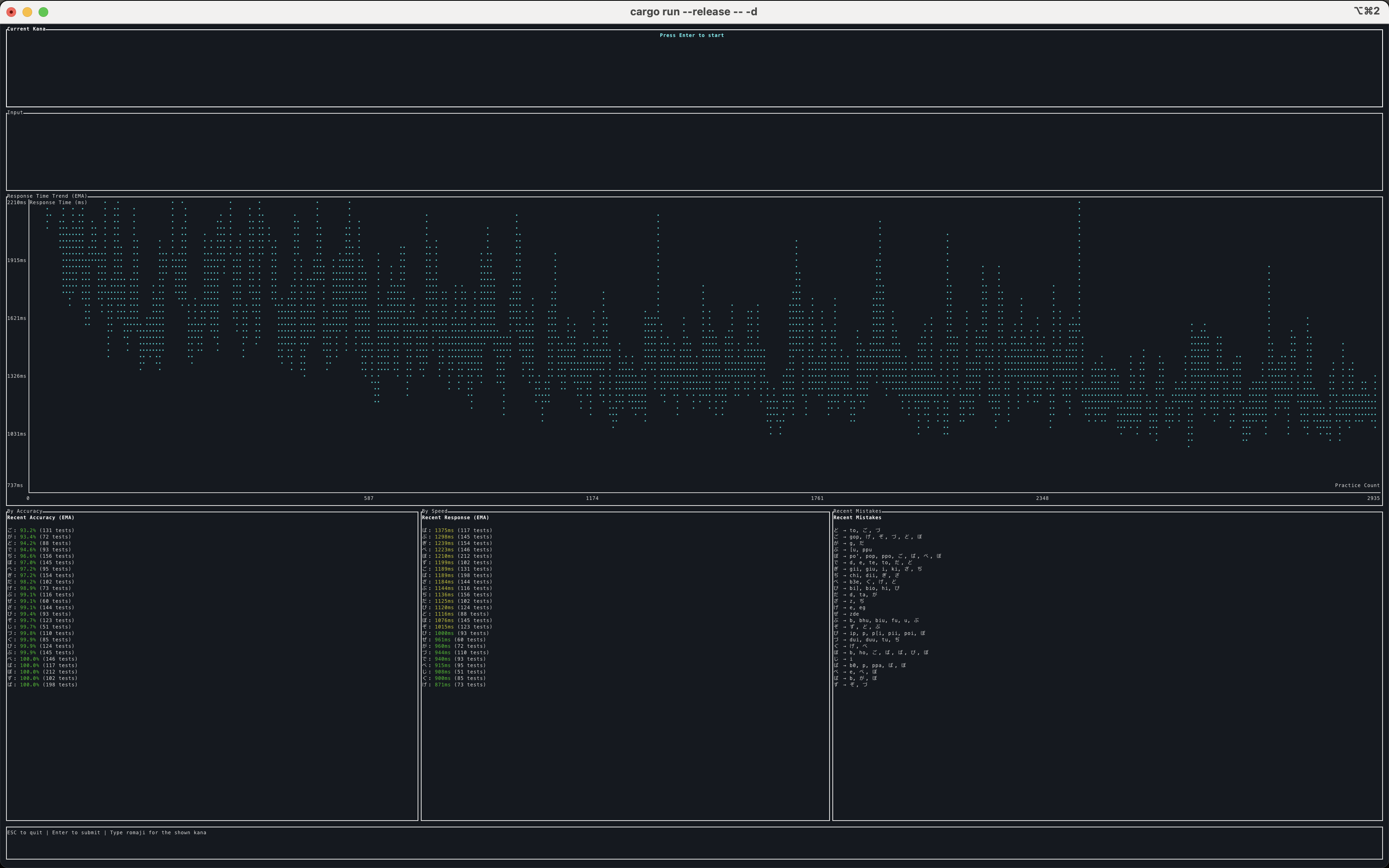The height and width of the screenshot is (868, 1389).
Task: Click the ⌥⌘2 shortcut indicator in title bar
Action: tap(1366, 11)
